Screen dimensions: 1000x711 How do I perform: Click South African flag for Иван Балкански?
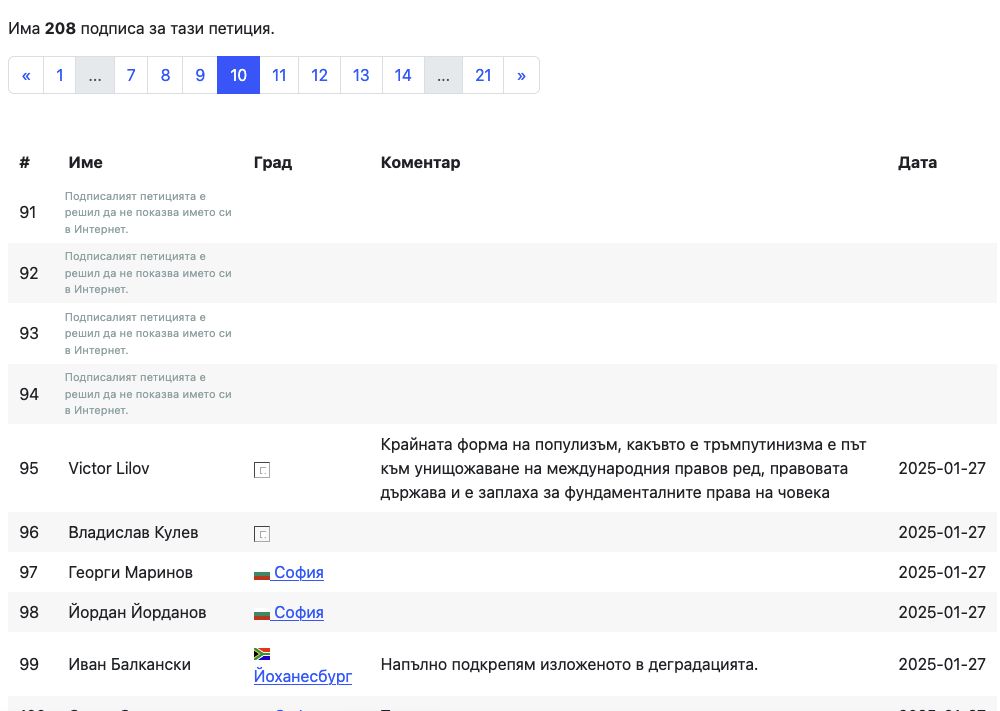tap(262, 654)
